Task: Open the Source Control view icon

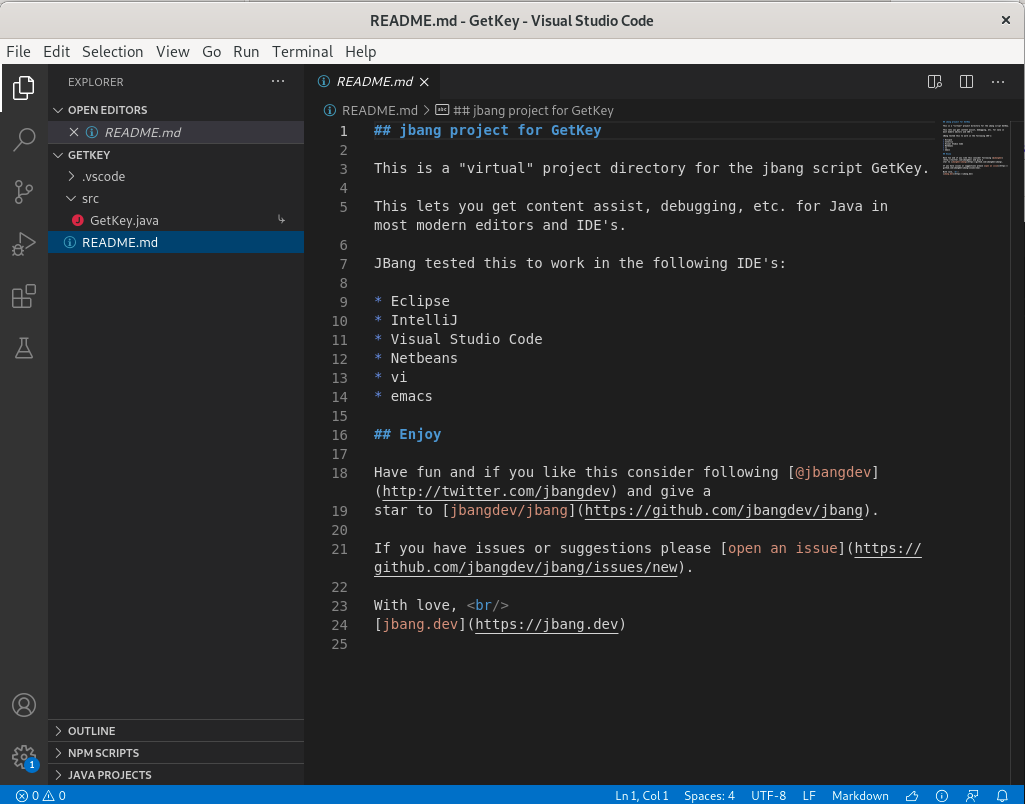Action: (x=24, y=192)
